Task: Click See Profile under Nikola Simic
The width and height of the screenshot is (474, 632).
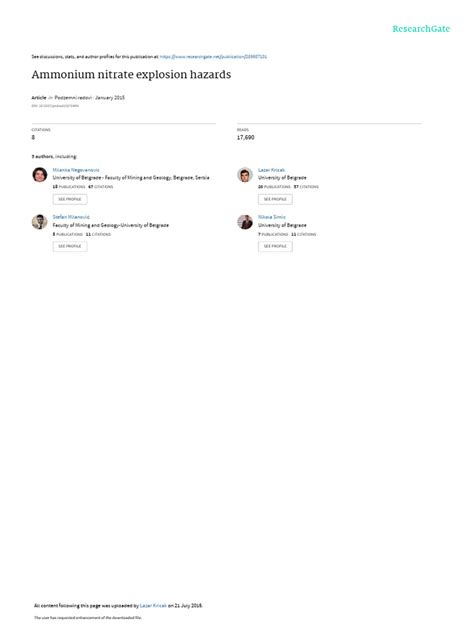Action: click(275, 246)
